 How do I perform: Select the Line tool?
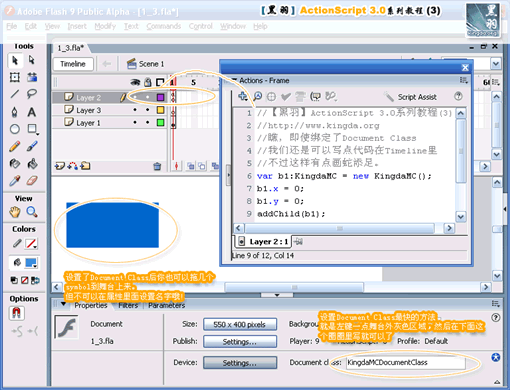[15, 94]
